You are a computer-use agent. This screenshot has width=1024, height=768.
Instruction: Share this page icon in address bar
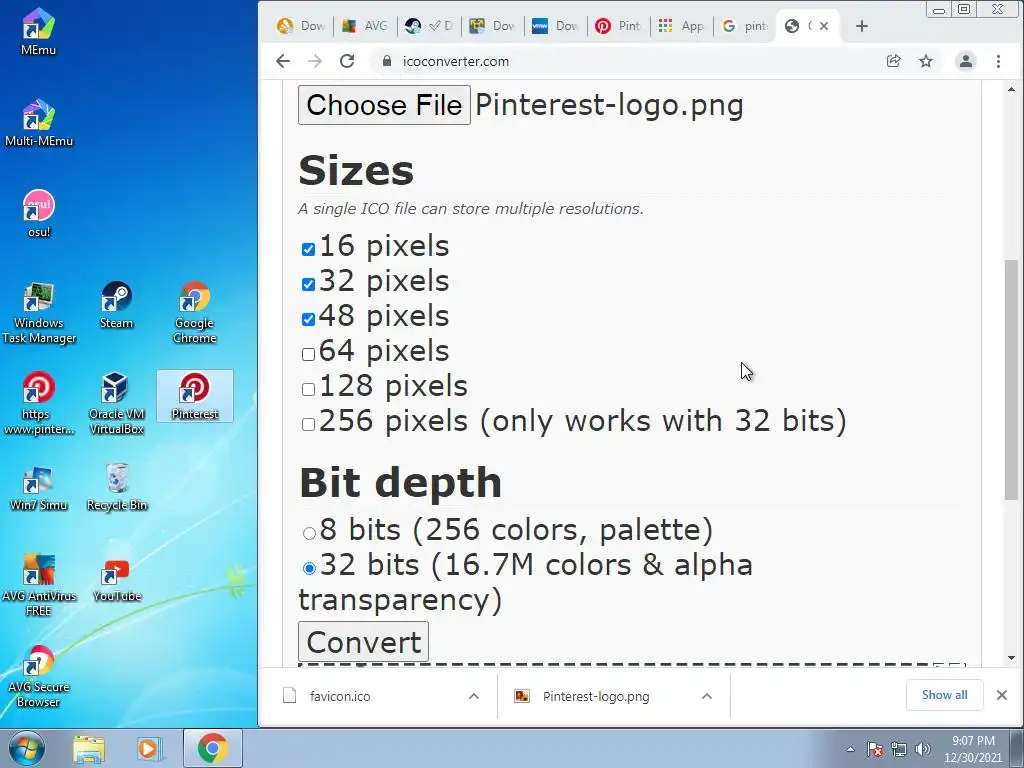coord(893,61)
